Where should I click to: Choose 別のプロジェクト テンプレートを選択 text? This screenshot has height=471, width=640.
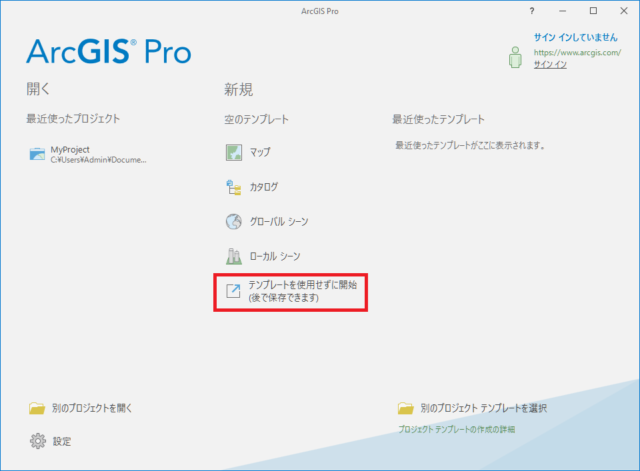(x=484, y=408)
